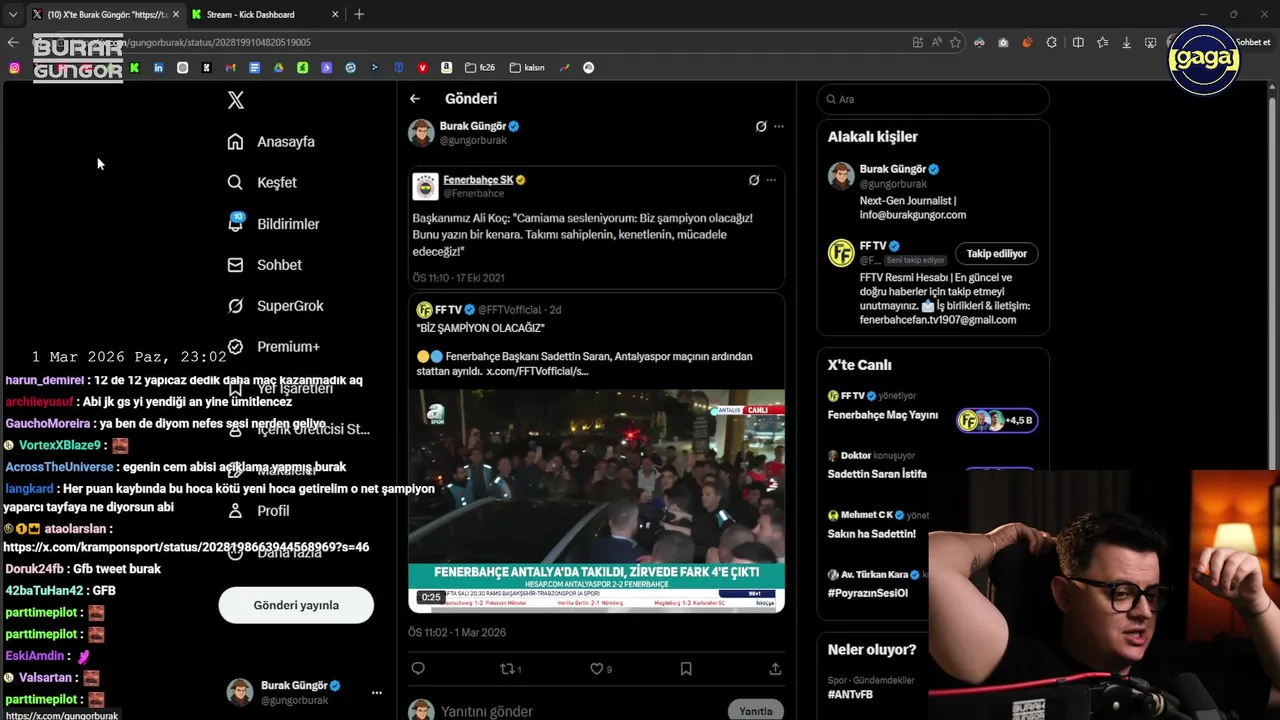Image resolution: width=1280 pixels, height=720 pixels.
Task: Click Takip ediyor button for FF TV
Action: coord(997,254)
